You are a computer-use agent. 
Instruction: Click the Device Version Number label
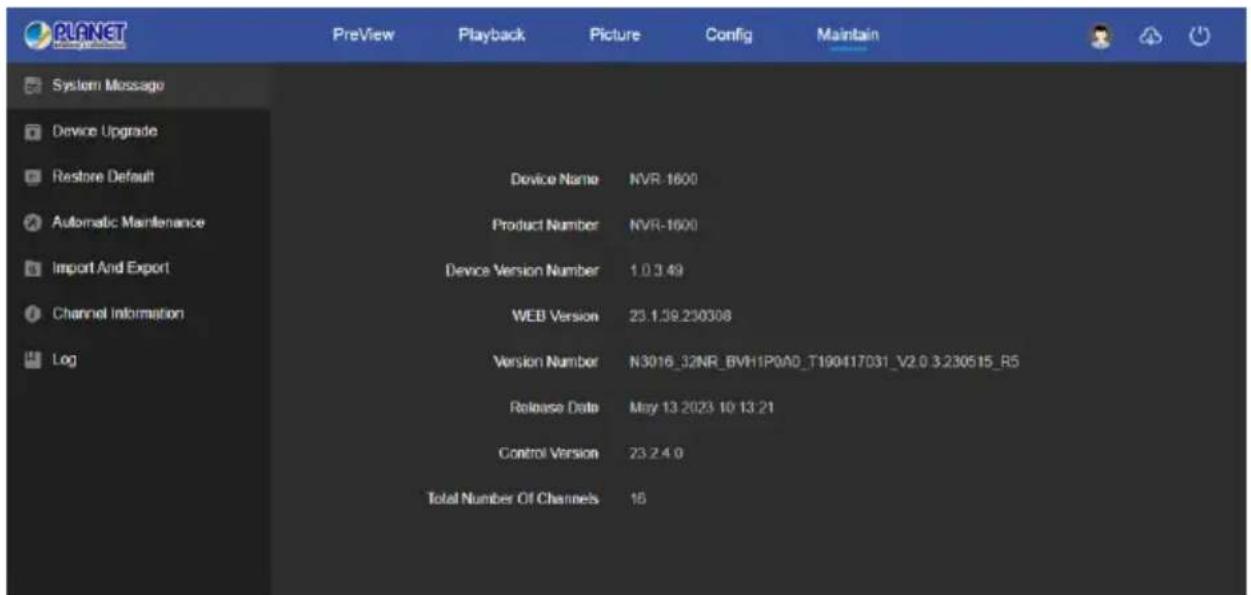pyautogui.click(x=522, y=271)
